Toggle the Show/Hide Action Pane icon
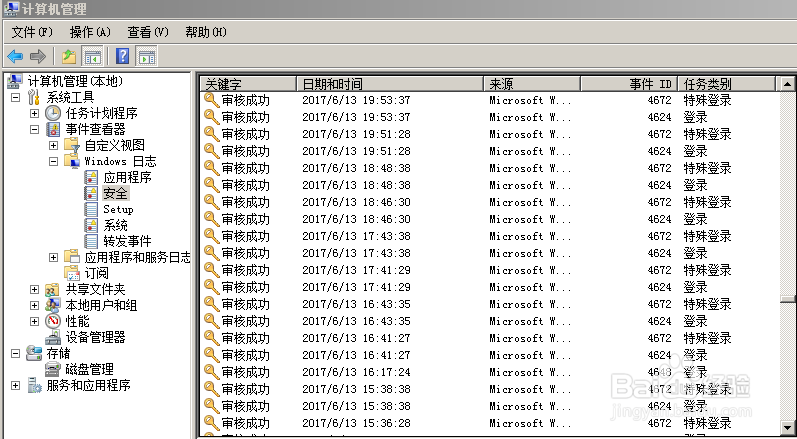This screenshot has width=797, height=439. click(x=147, y=56)
